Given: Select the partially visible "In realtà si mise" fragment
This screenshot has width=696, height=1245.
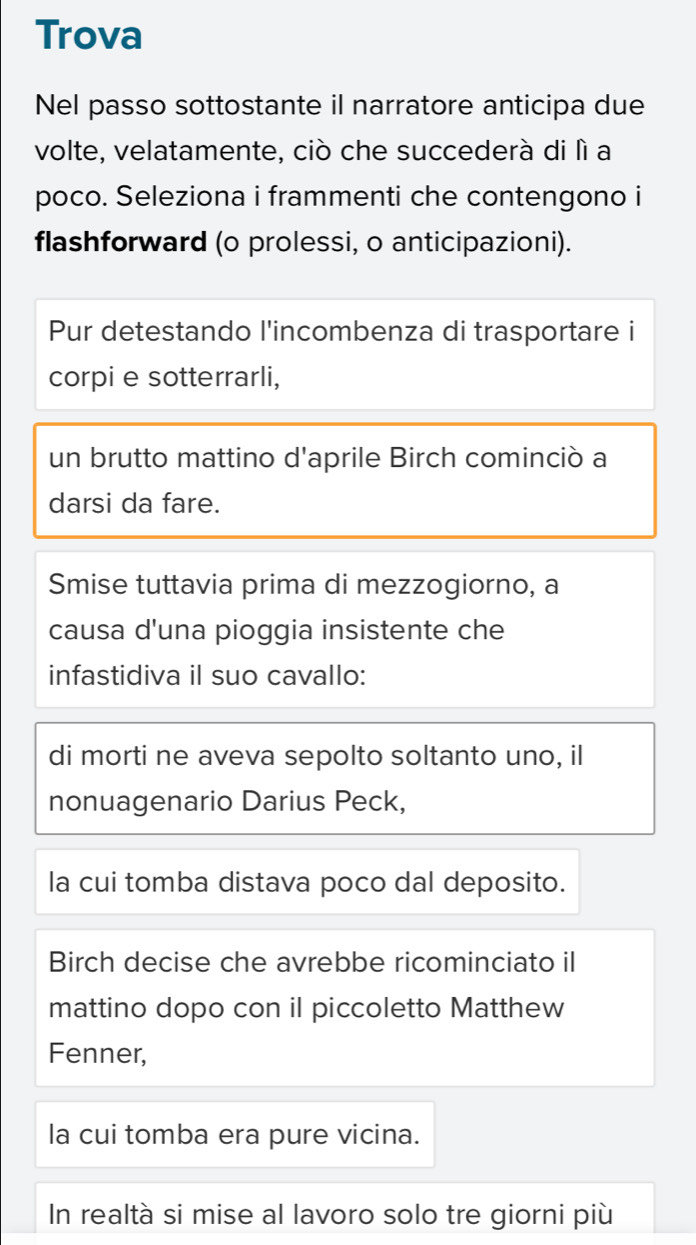Looking at the screenshot, I should (x=345, y=1214).
